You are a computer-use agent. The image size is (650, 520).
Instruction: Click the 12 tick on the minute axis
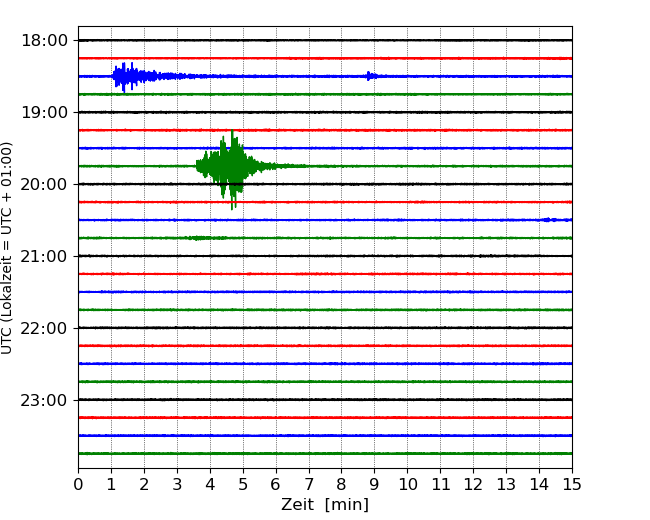tap(473, 484)
